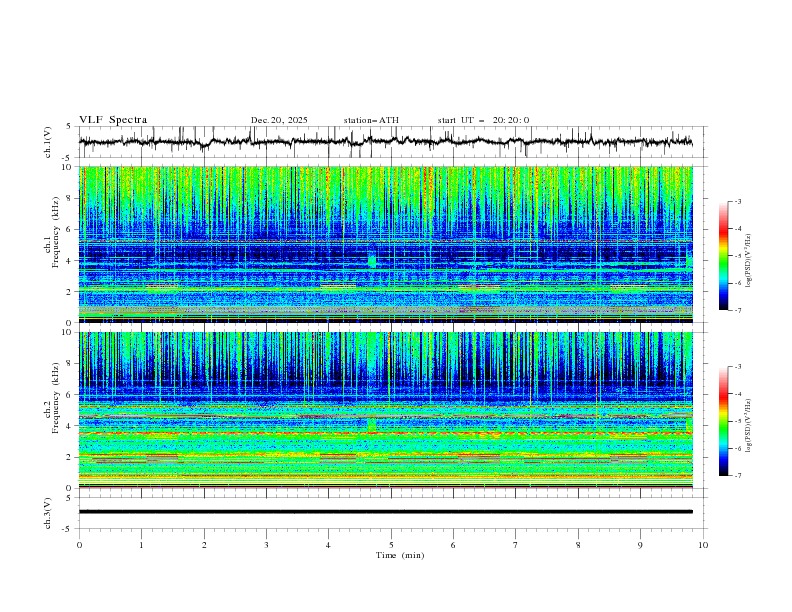Viewport: 792px width, 612px height.
Task: Click the ch.1 waveform trace plot
Action: pyautogui.click(x=385, y=142)
